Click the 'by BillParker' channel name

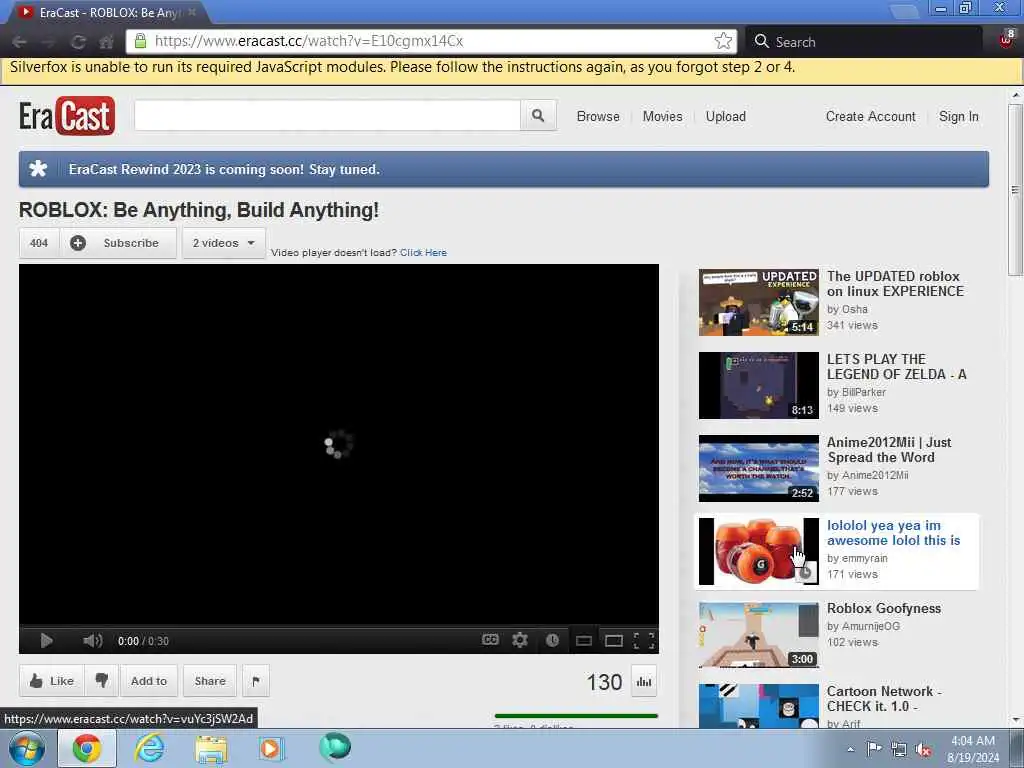[x=856, y=392]
